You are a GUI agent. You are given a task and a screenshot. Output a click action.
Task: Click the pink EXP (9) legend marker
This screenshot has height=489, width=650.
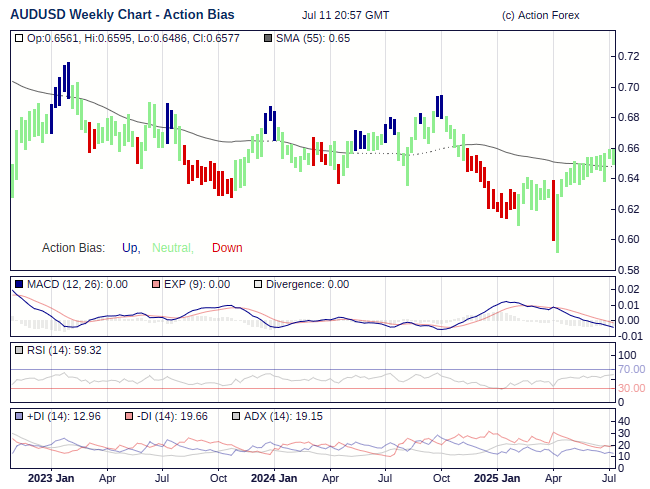156,284
